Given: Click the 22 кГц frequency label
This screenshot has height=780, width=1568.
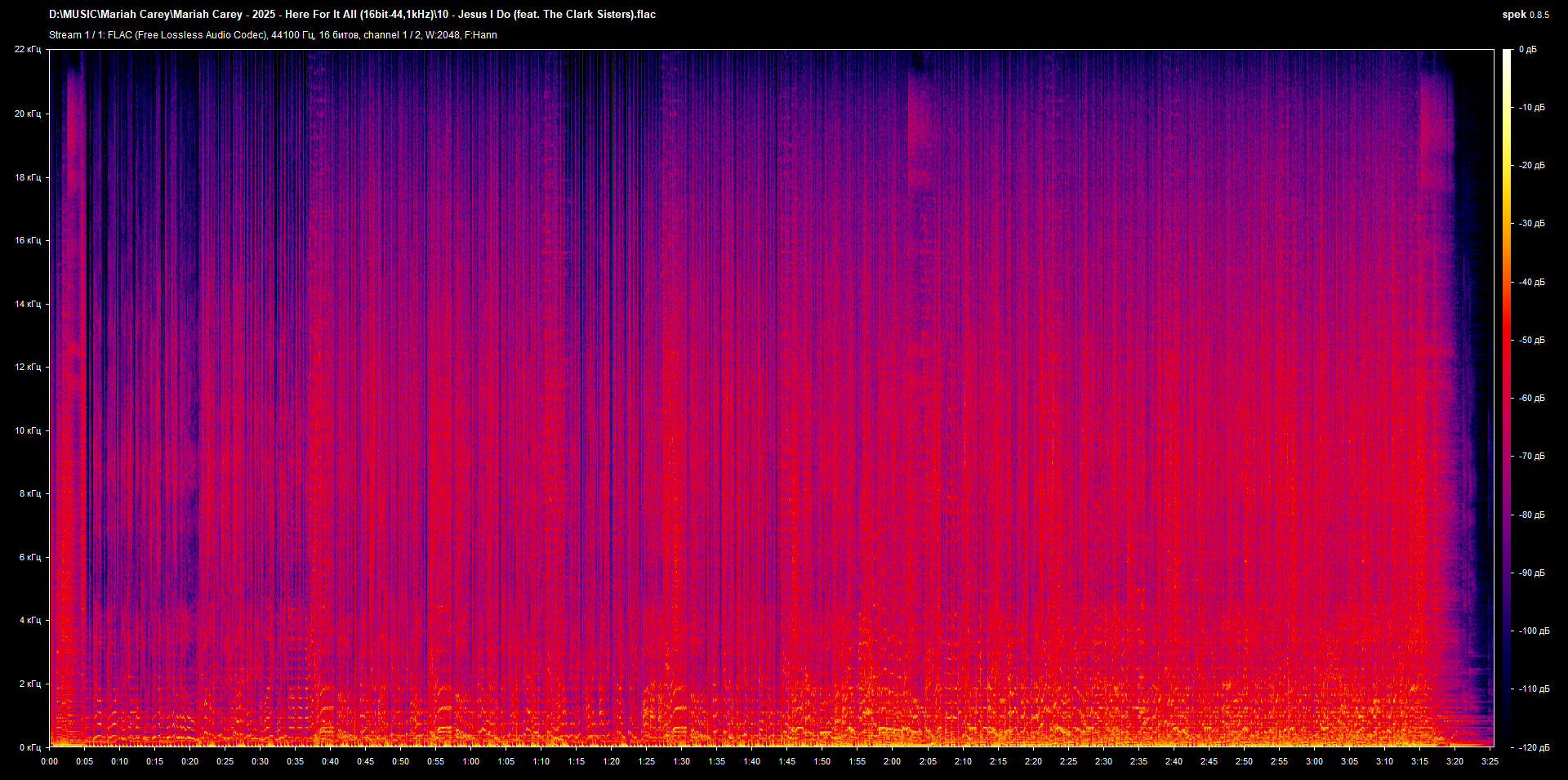Looking at the screenshot, I should coord(28,50).
